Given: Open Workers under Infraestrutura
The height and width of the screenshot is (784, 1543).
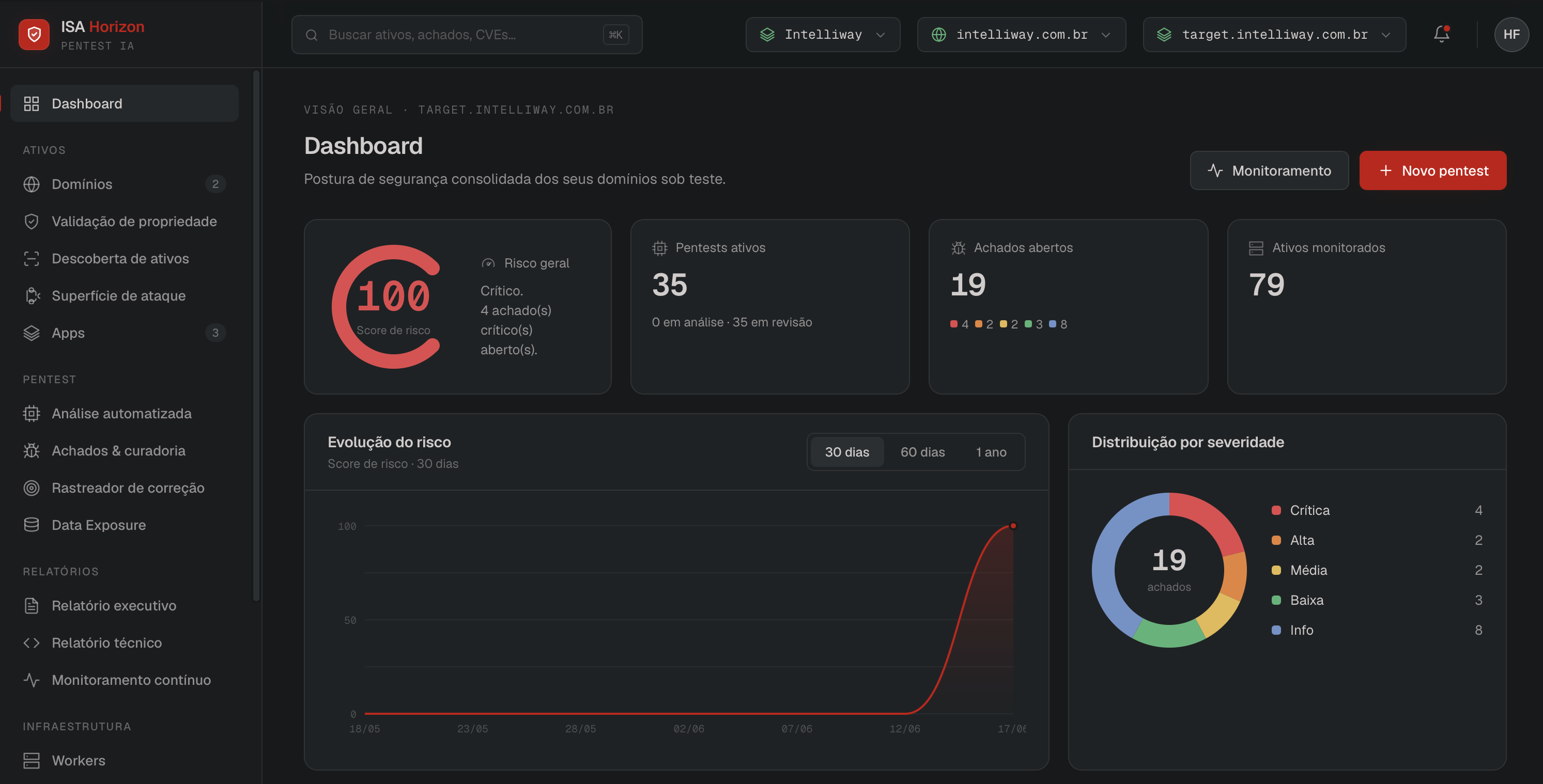Looking at the screenshot, I should 125,761.
